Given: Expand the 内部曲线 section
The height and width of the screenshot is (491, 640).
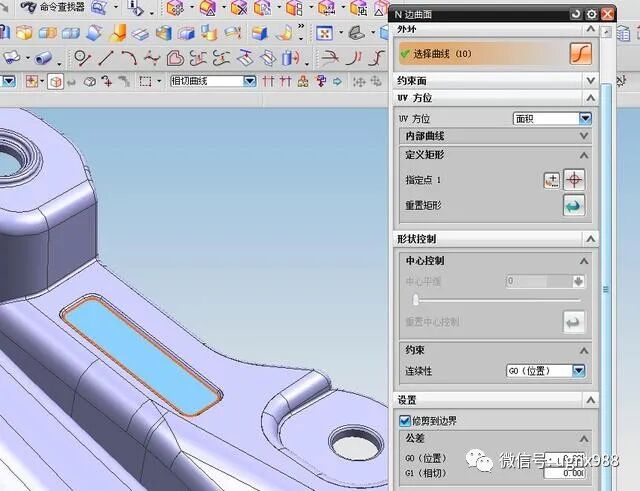Looking at the screenshot, I should point(584,136).
